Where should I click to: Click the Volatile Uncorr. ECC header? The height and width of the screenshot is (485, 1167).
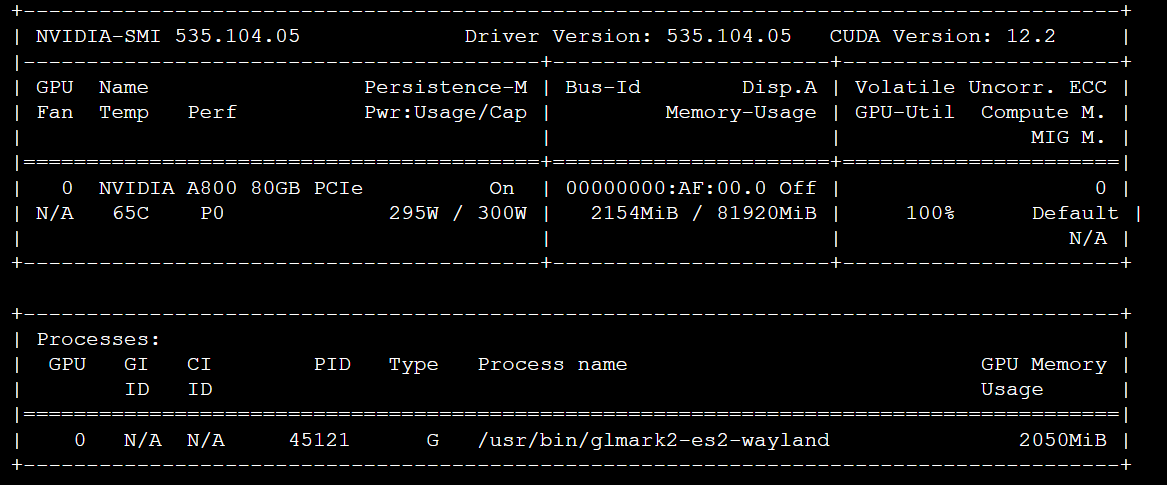[x=980, y=88]
